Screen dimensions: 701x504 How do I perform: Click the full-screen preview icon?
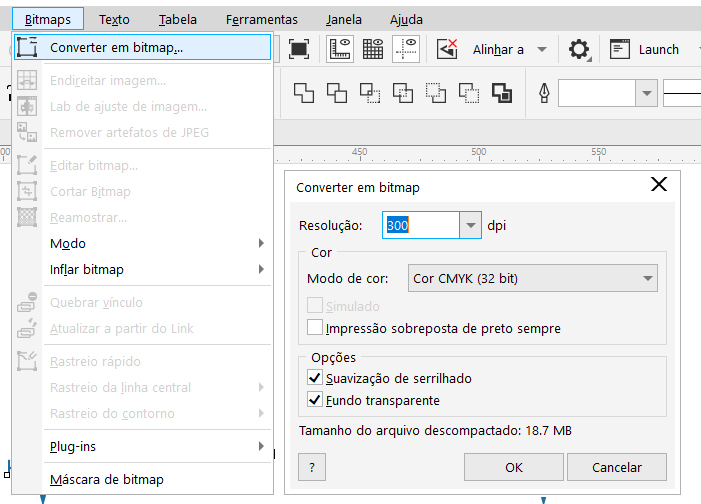point(299,49)
